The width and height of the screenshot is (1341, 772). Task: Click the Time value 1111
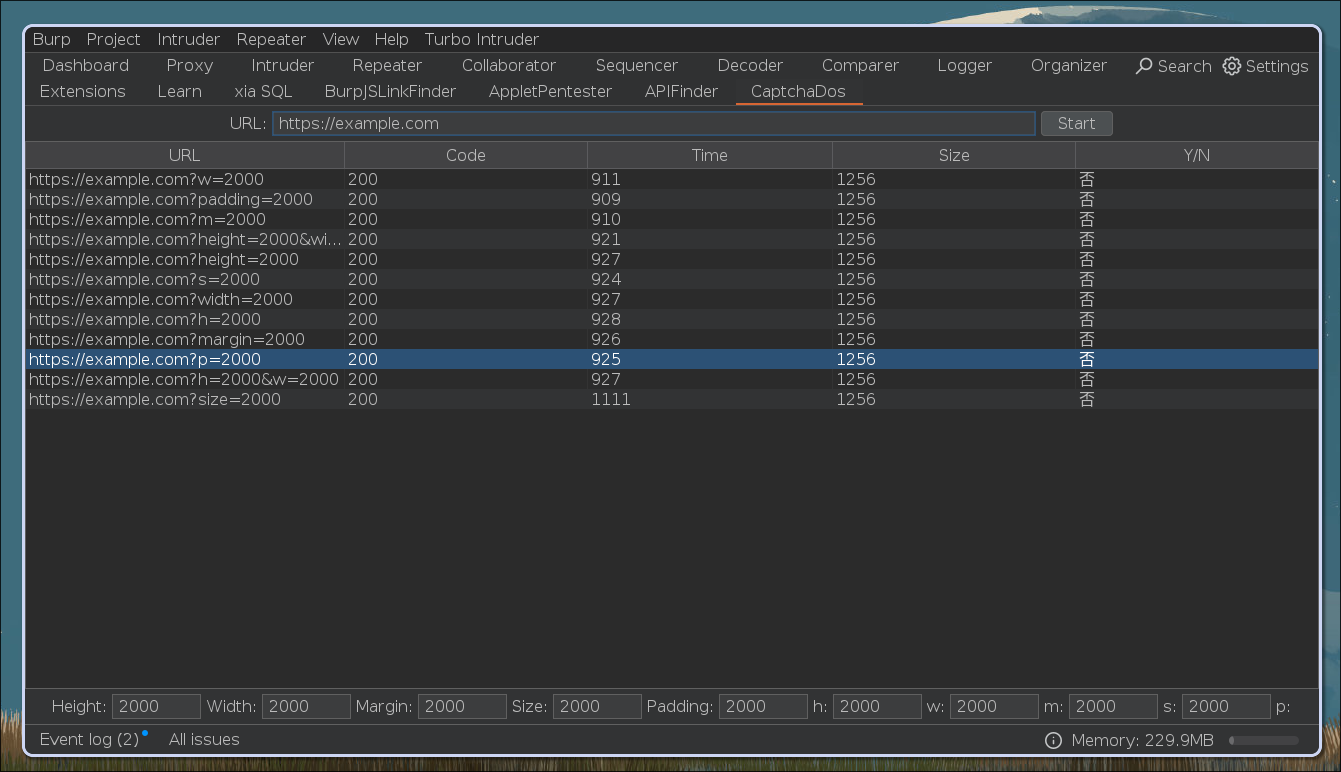(x=611, y=399)
